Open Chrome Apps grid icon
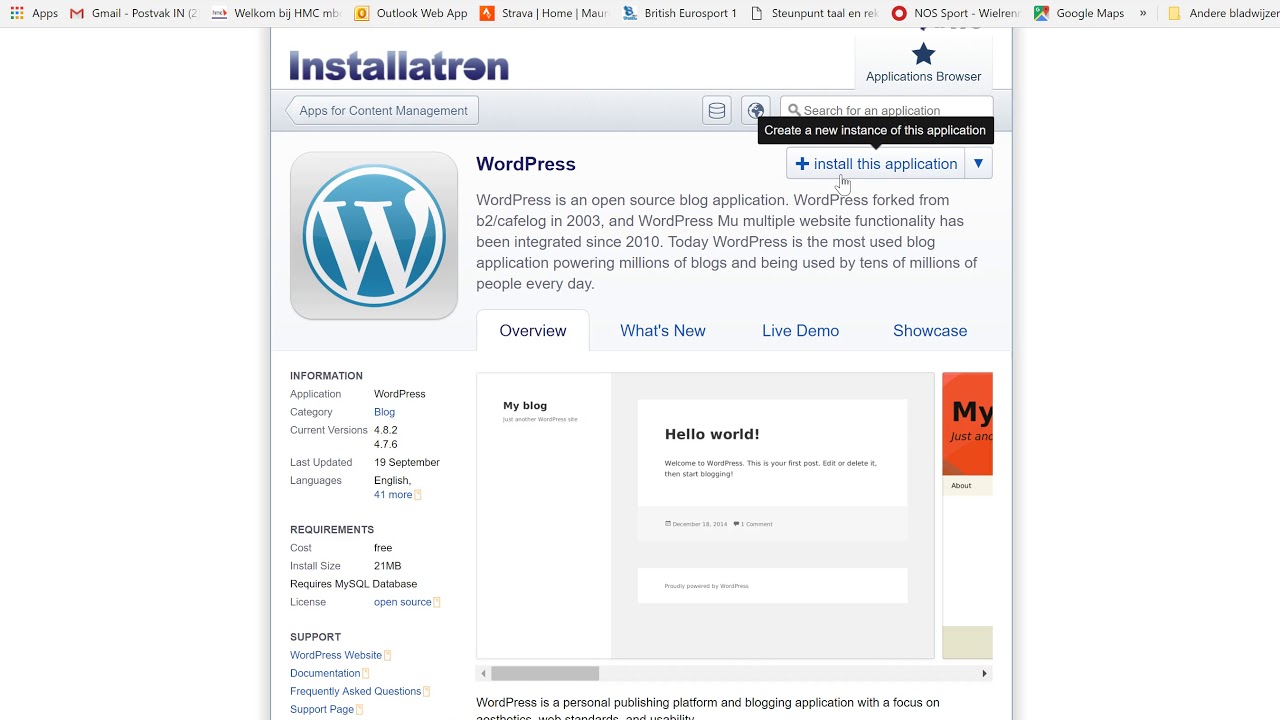The image size is (1280, 720). click(x=17, y=13)
